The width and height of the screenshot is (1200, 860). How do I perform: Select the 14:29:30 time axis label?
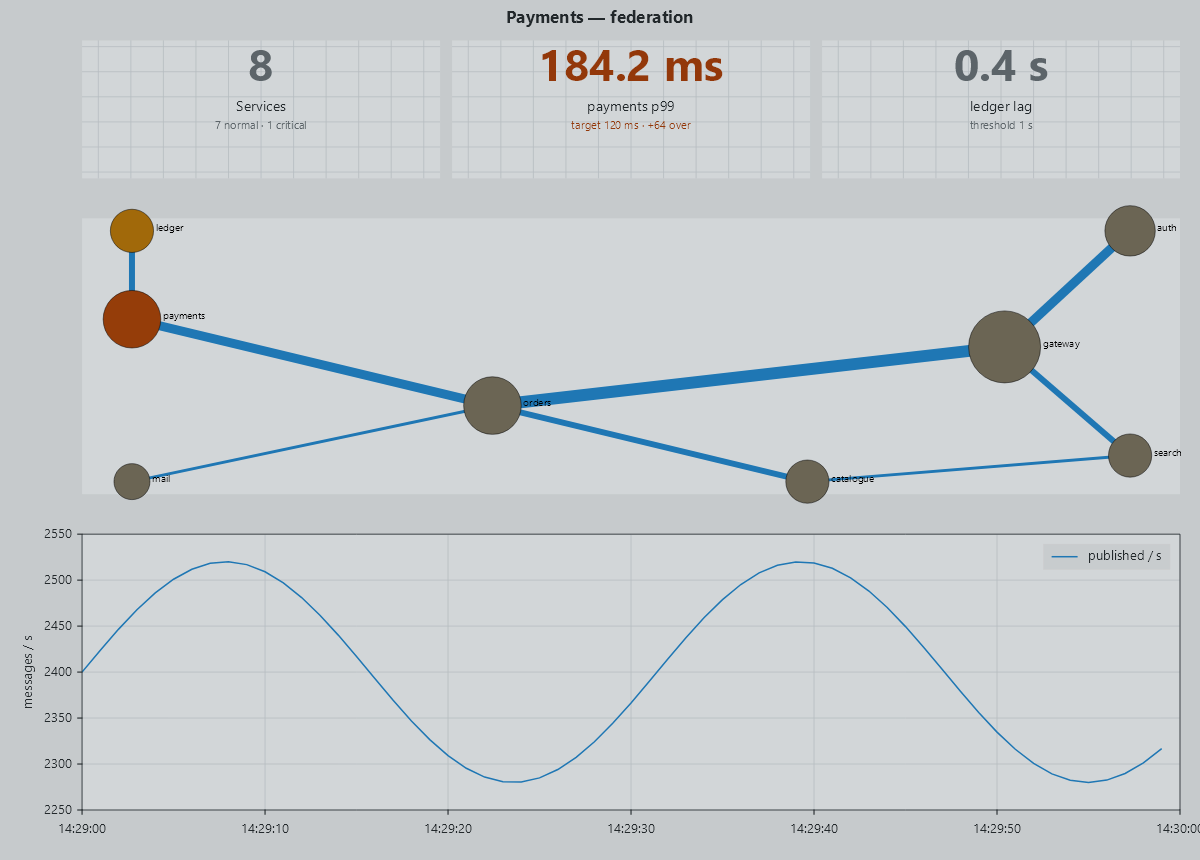631,827
